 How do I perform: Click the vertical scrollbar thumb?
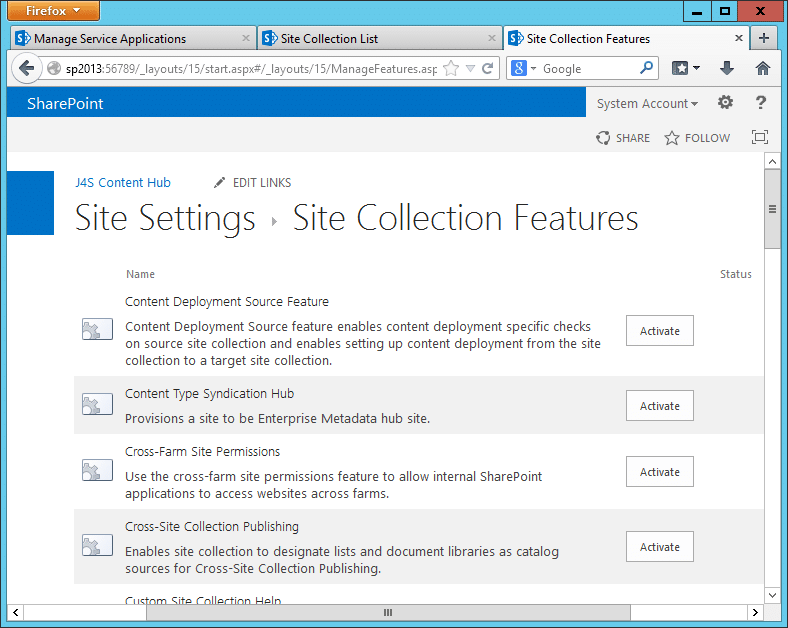pyautogui.click(x=772, y=208)
